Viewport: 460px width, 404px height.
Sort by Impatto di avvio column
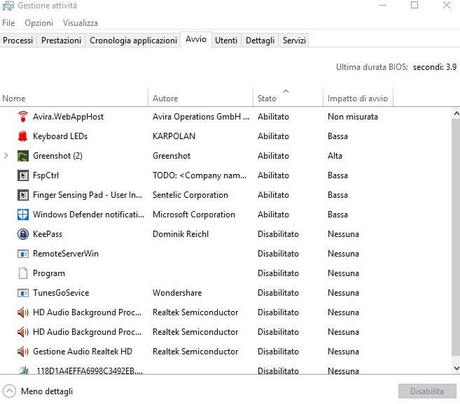click(x=358, y=98)
